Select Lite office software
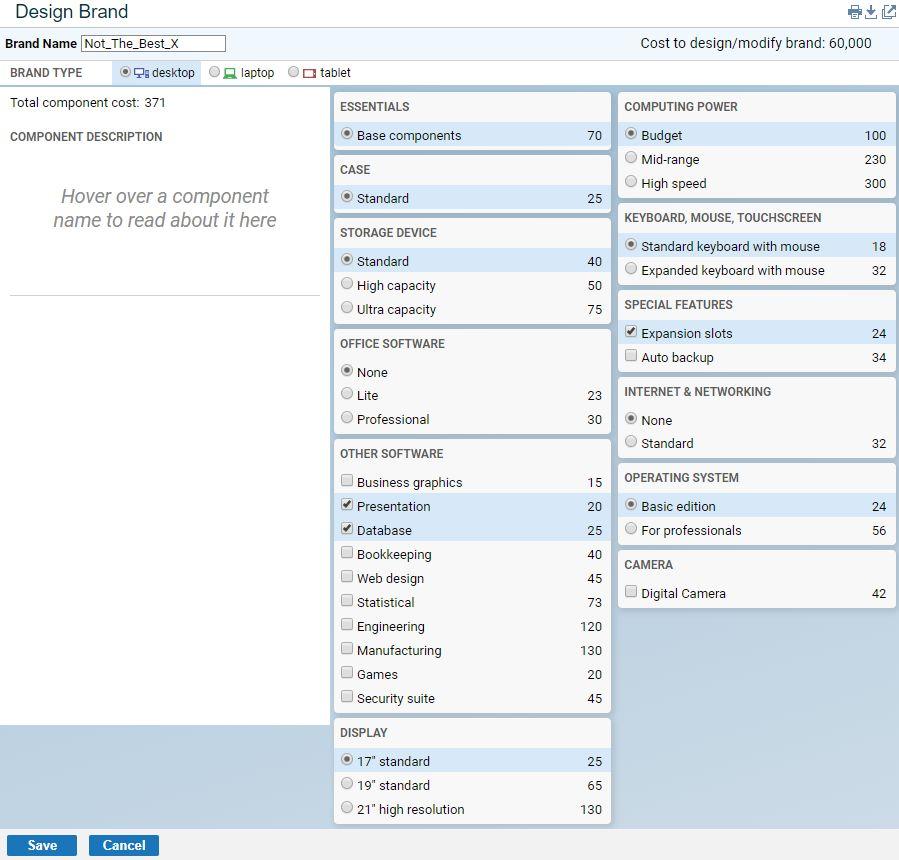The height and width of the screenshot is (860, 899). (x=346, y=393)
